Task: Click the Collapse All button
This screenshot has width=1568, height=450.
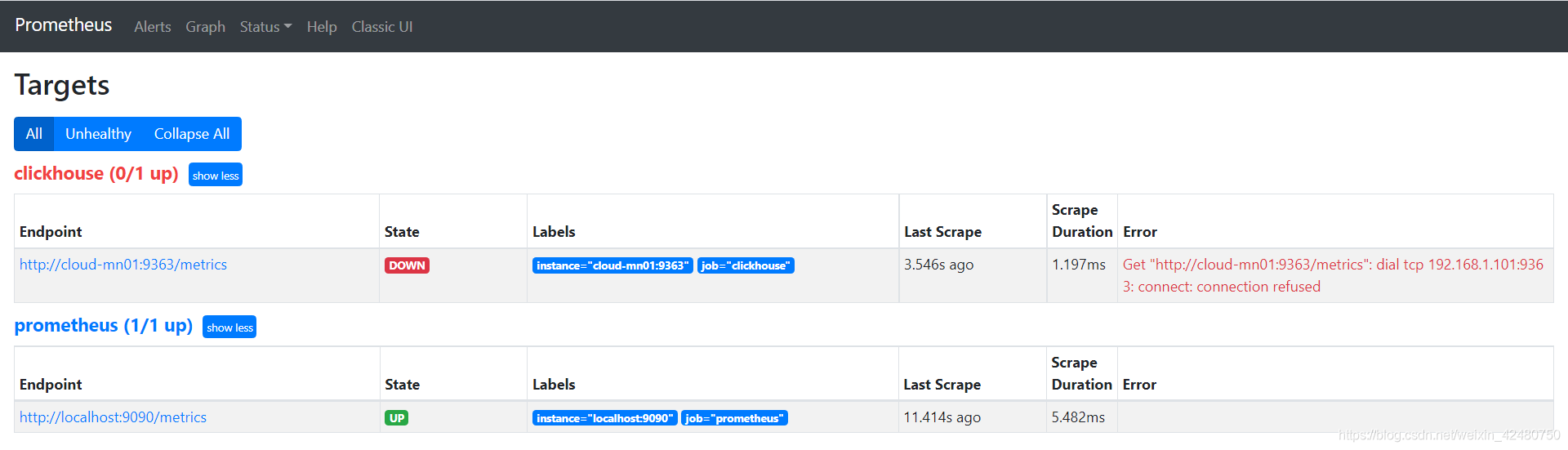Action: (192, 134)
